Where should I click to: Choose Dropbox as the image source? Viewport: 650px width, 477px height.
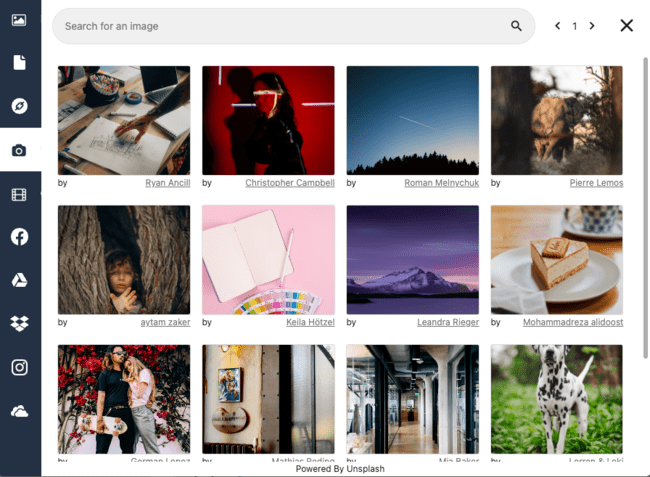tap(19, 324)
